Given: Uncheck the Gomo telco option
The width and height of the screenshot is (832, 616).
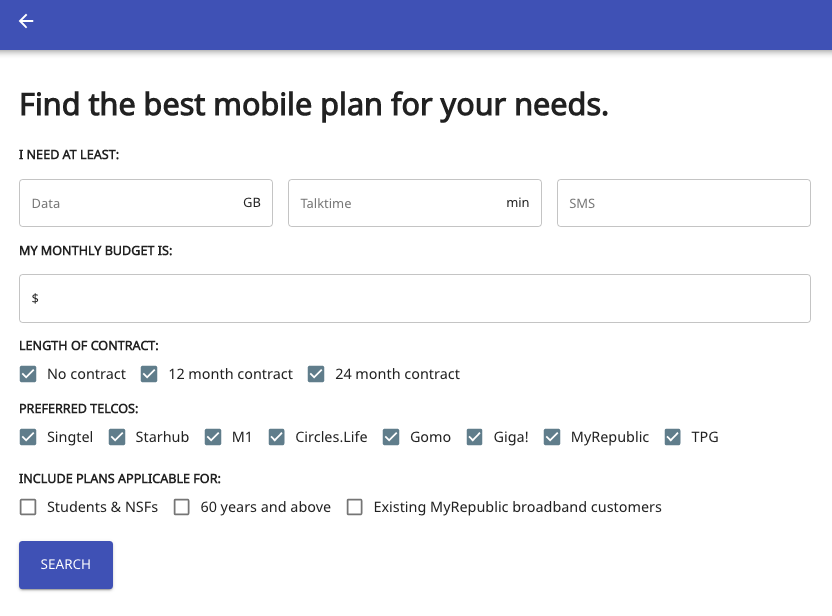Looking at the screenshot, I should [x=391, y=437].
